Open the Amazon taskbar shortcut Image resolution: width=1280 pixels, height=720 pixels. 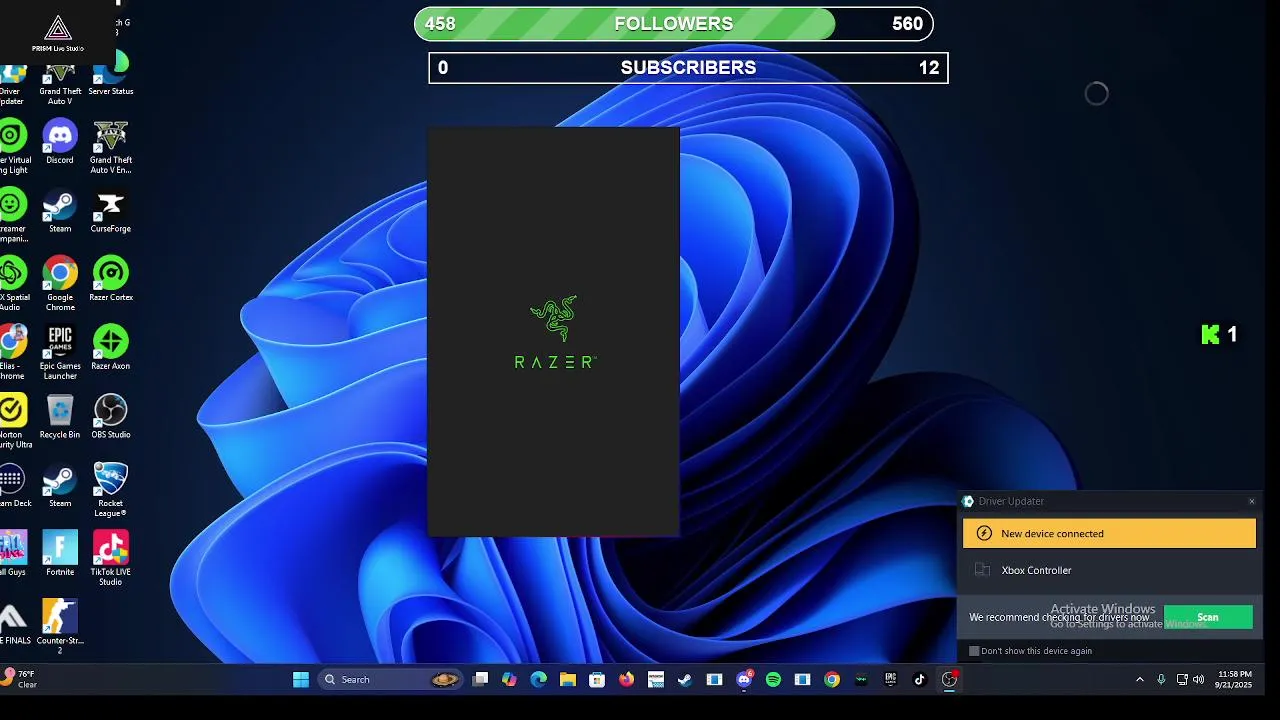point(656,680)
